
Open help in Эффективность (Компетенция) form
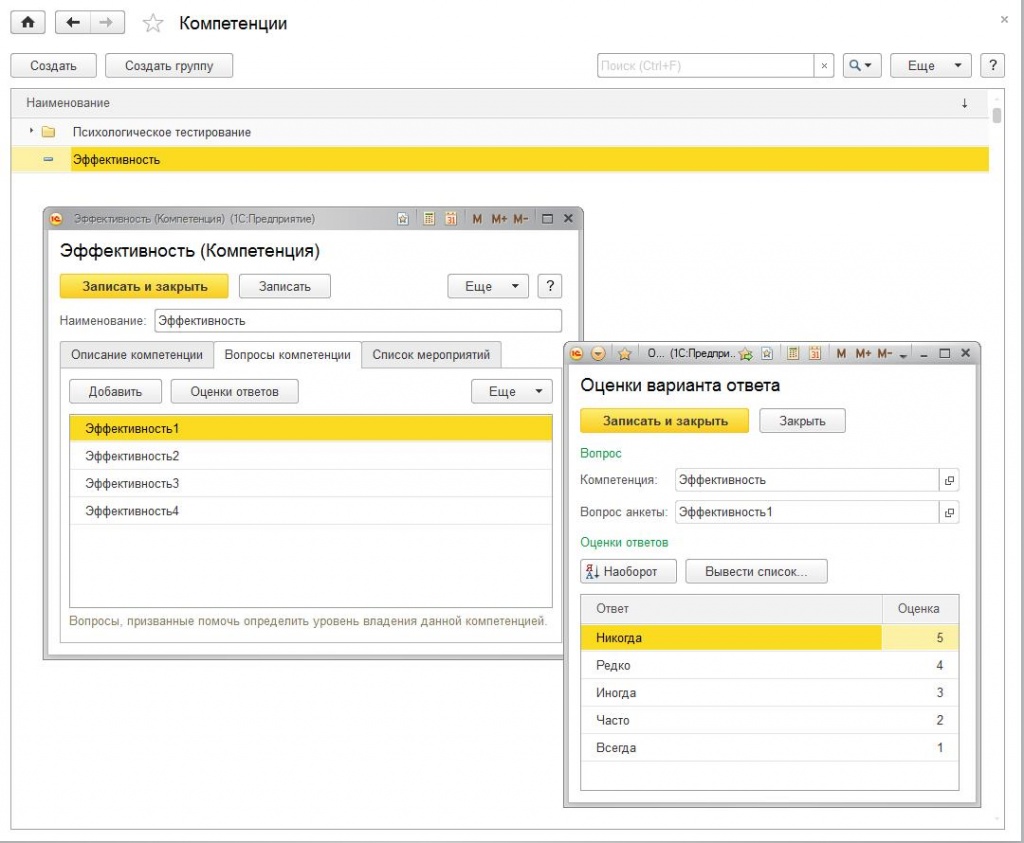click(550, 286)
